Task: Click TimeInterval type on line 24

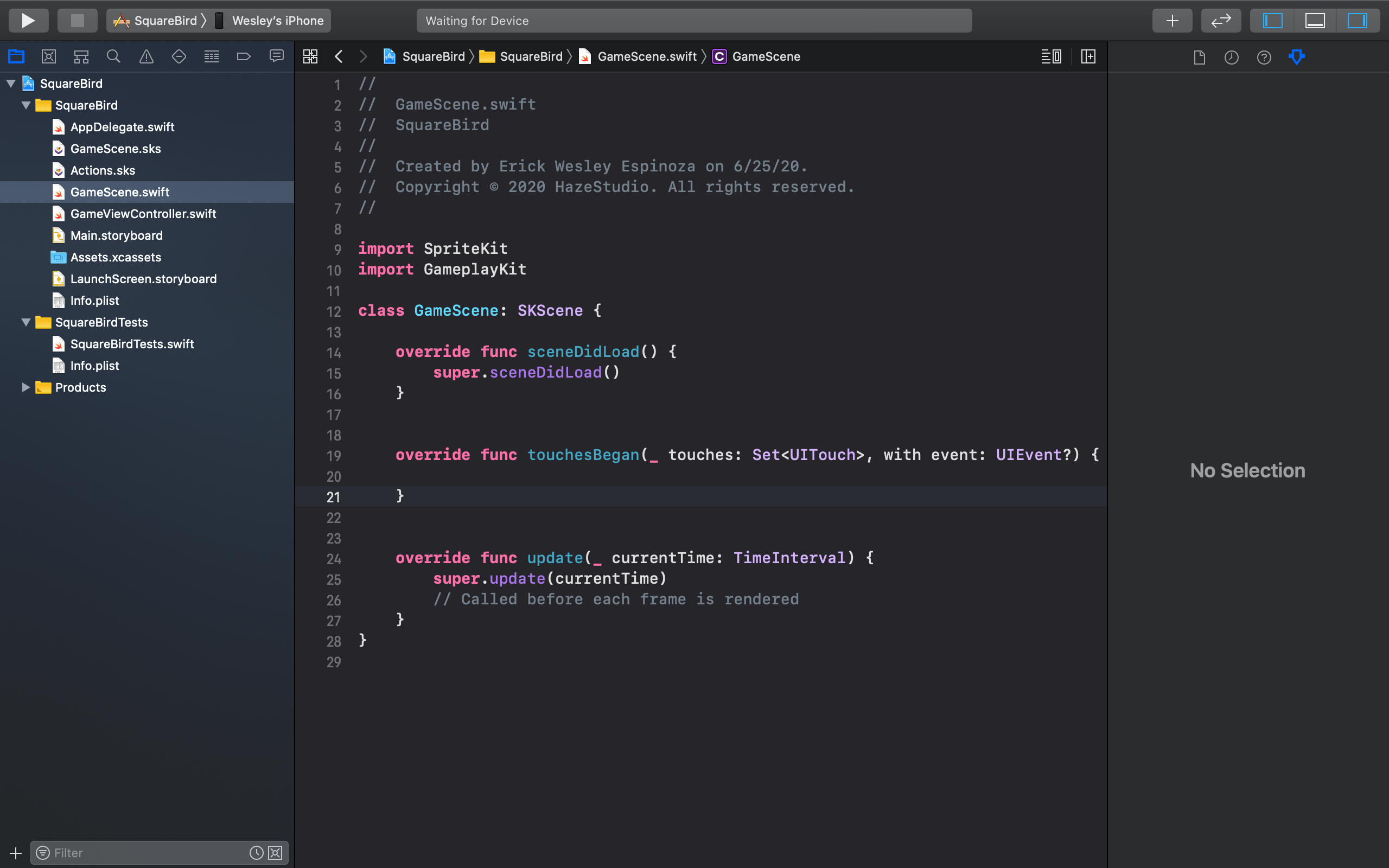Action: tap(790, 558)
